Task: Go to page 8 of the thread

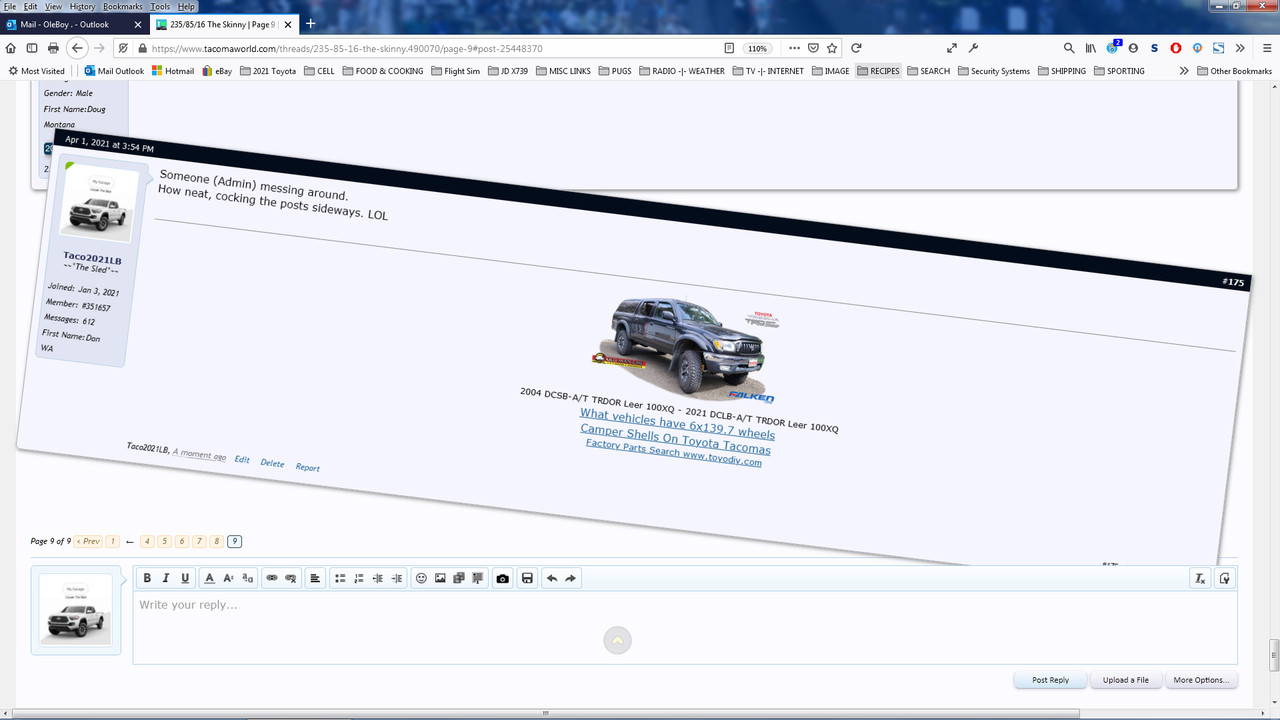Action: coord(217,541)
